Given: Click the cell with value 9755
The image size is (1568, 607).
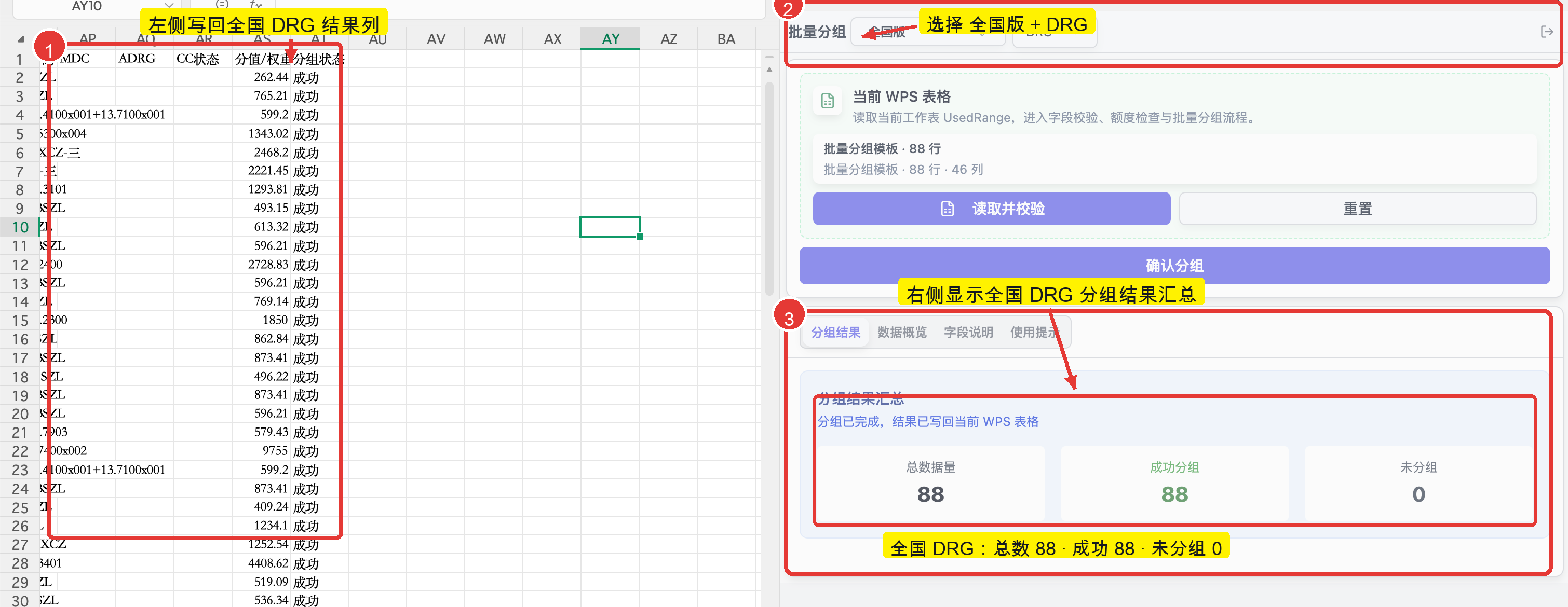Looking at the screenshot, I should 261,451.
